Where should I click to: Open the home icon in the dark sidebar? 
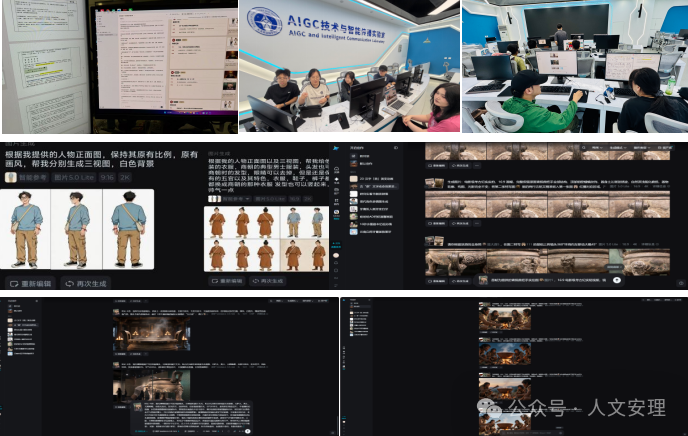(337, 170)
